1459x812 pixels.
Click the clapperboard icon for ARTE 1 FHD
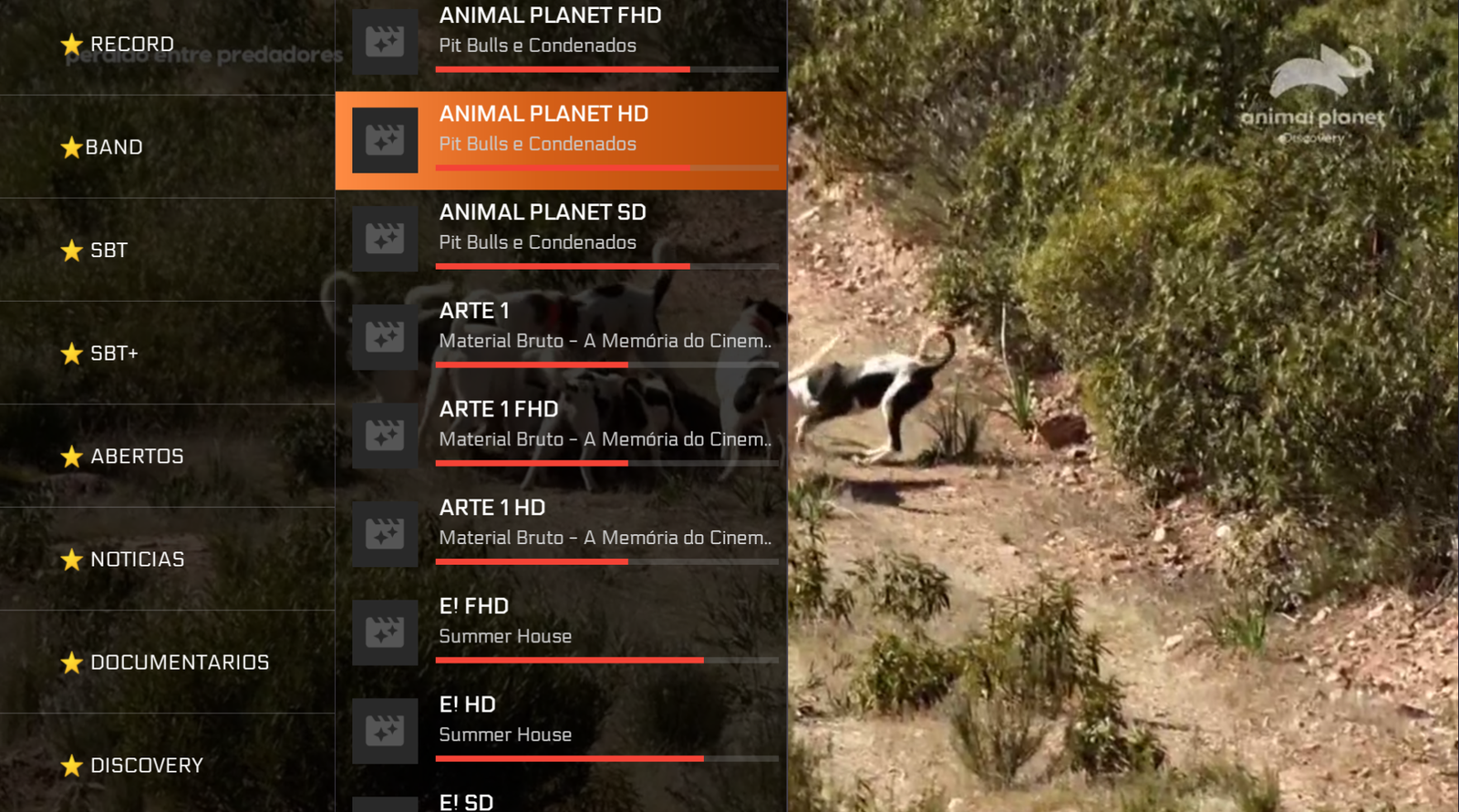click(x=385, y=436)
